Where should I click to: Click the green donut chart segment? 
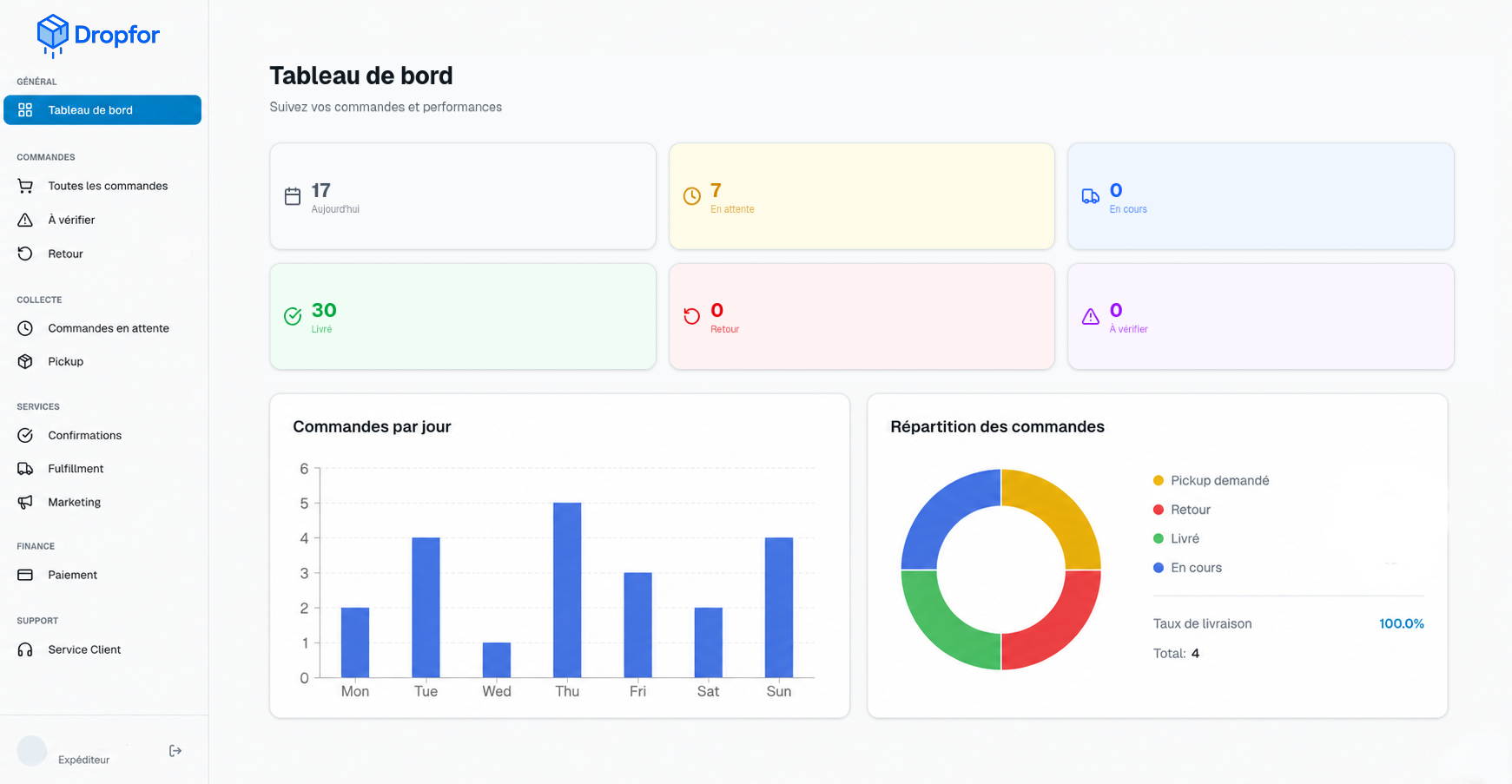[x=943, y=627]
